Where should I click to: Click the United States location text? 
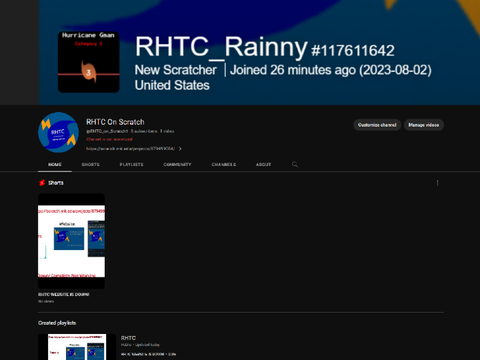(x=172, y=85)
